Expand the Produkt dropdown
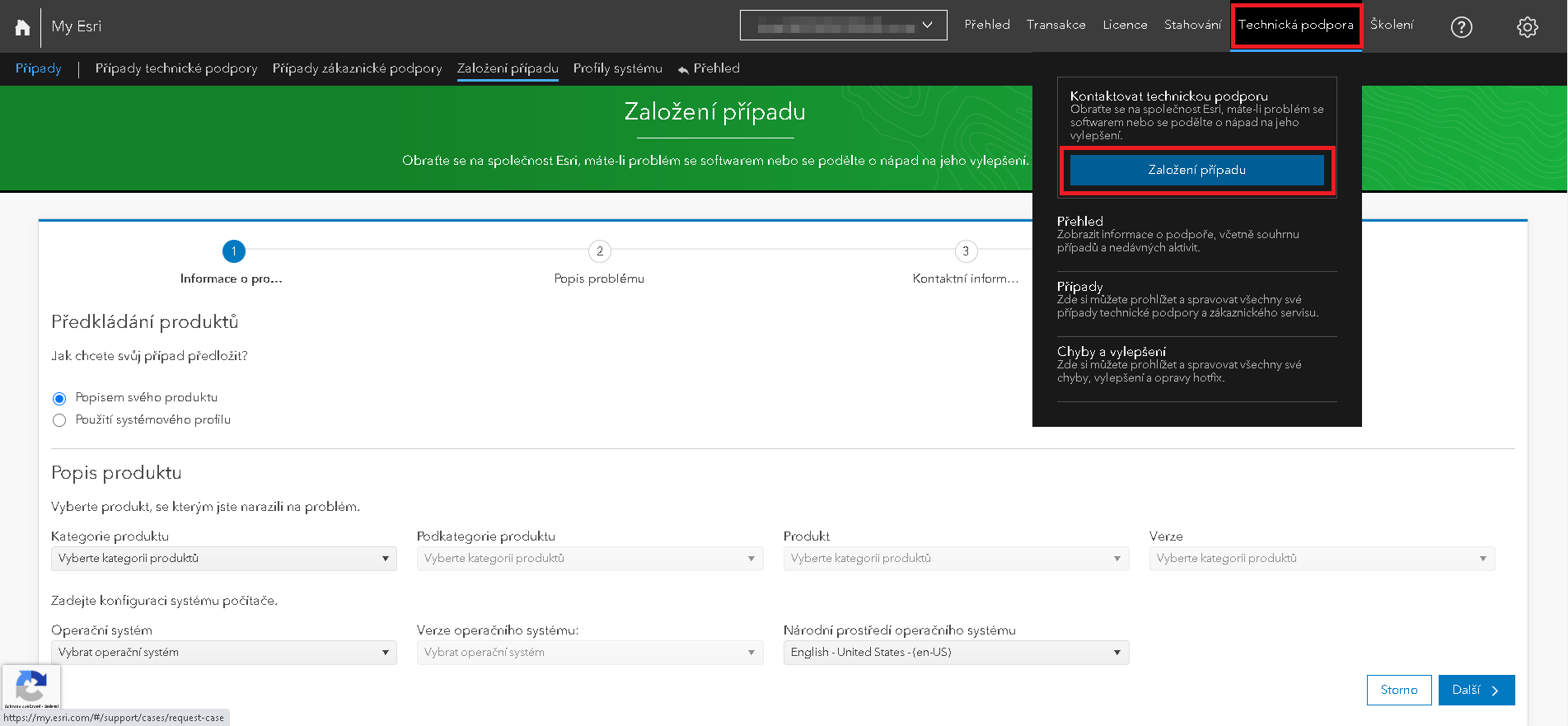The height and width of the screenshot is (726, 1568). 956,559
